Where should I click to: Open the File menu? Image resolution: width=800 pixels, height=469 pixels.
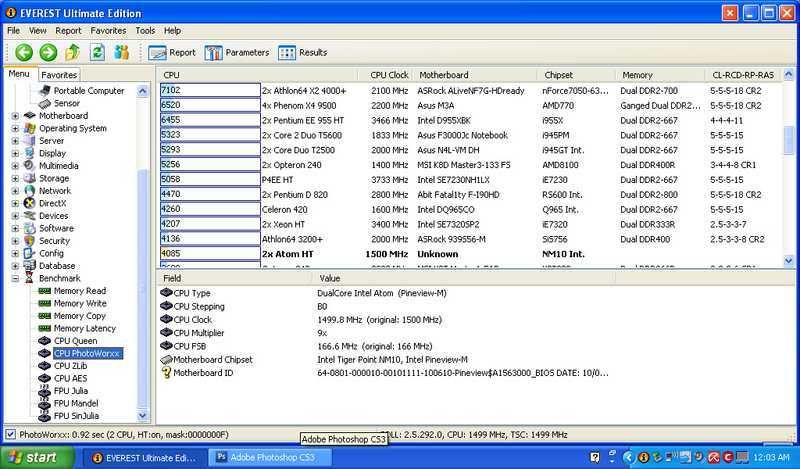(14, 31)
